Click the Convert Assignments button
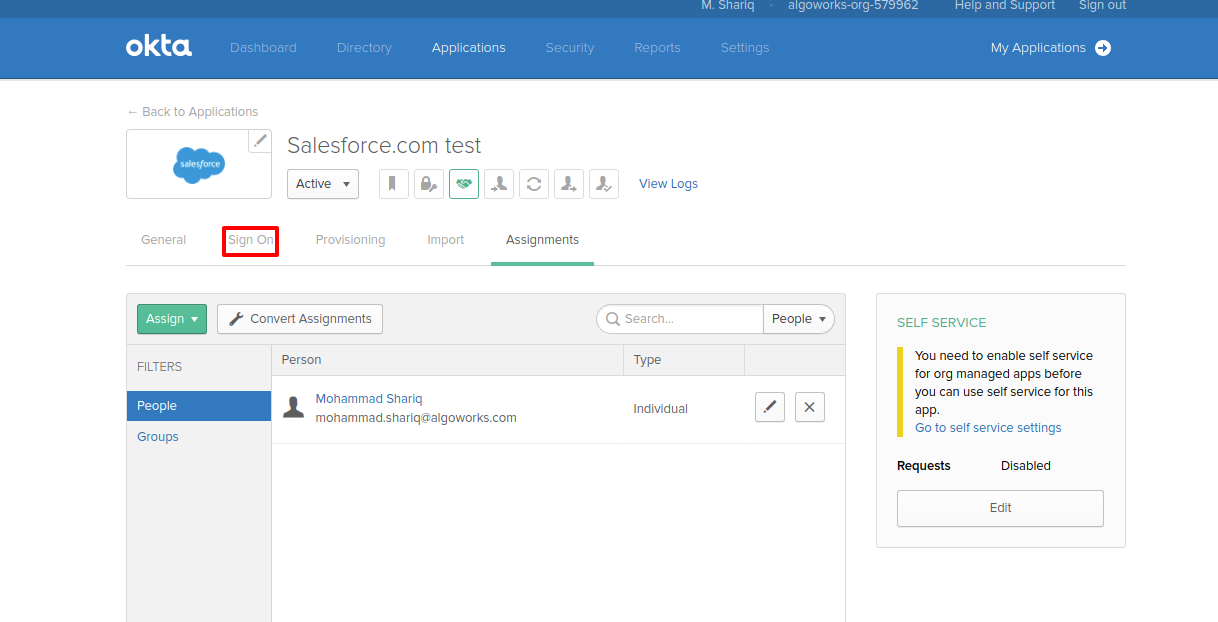 (x=300, y=319)
